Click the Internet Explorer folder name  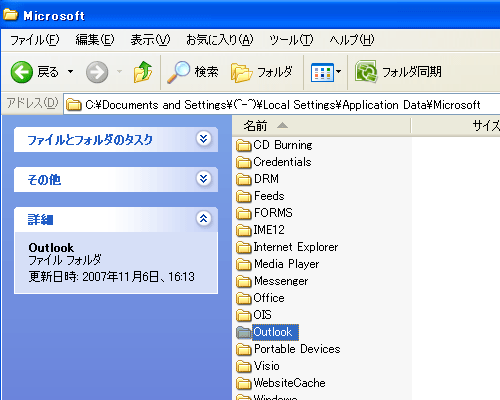pos(296,247)
